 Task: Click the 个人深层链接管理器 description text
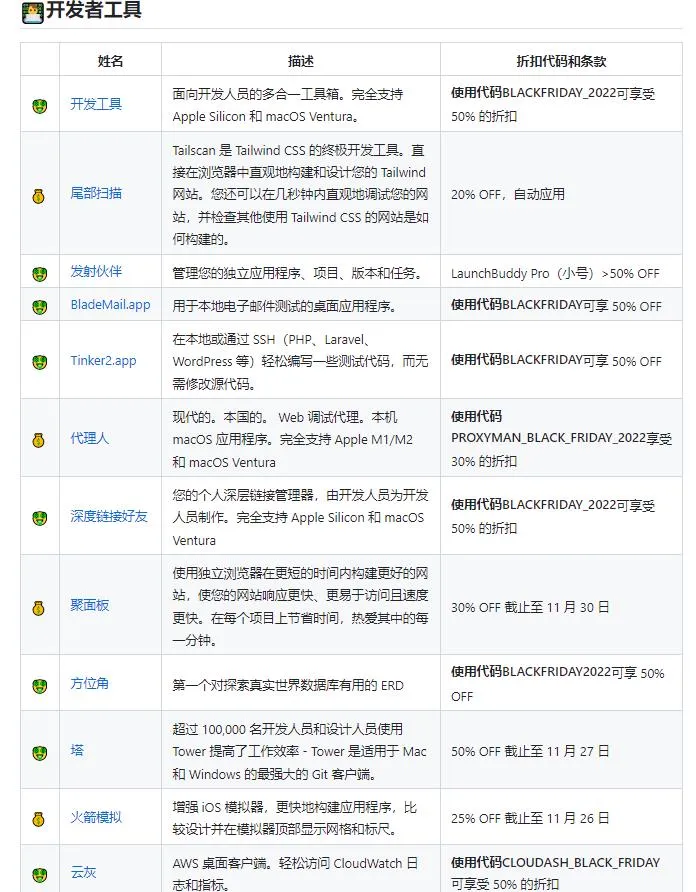[x=300, y=518]
